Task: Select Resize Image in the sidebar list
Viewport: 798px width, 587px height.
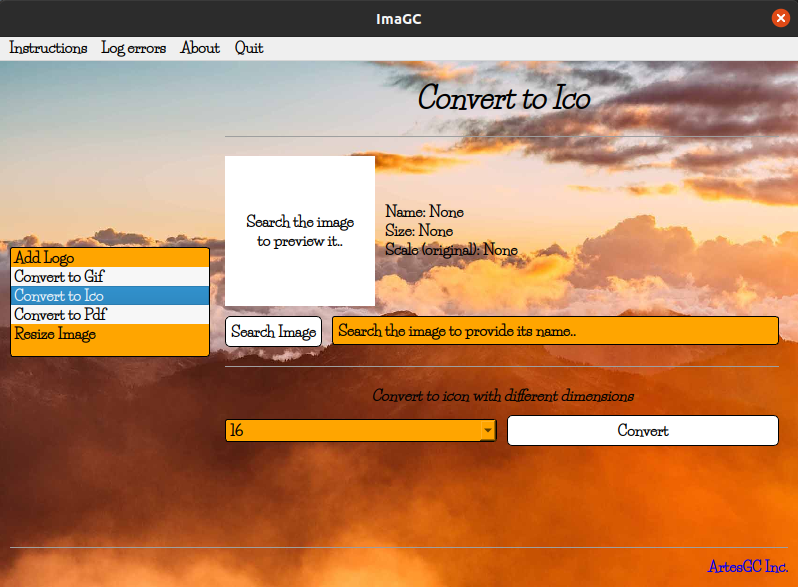Action: click(110, 334)
